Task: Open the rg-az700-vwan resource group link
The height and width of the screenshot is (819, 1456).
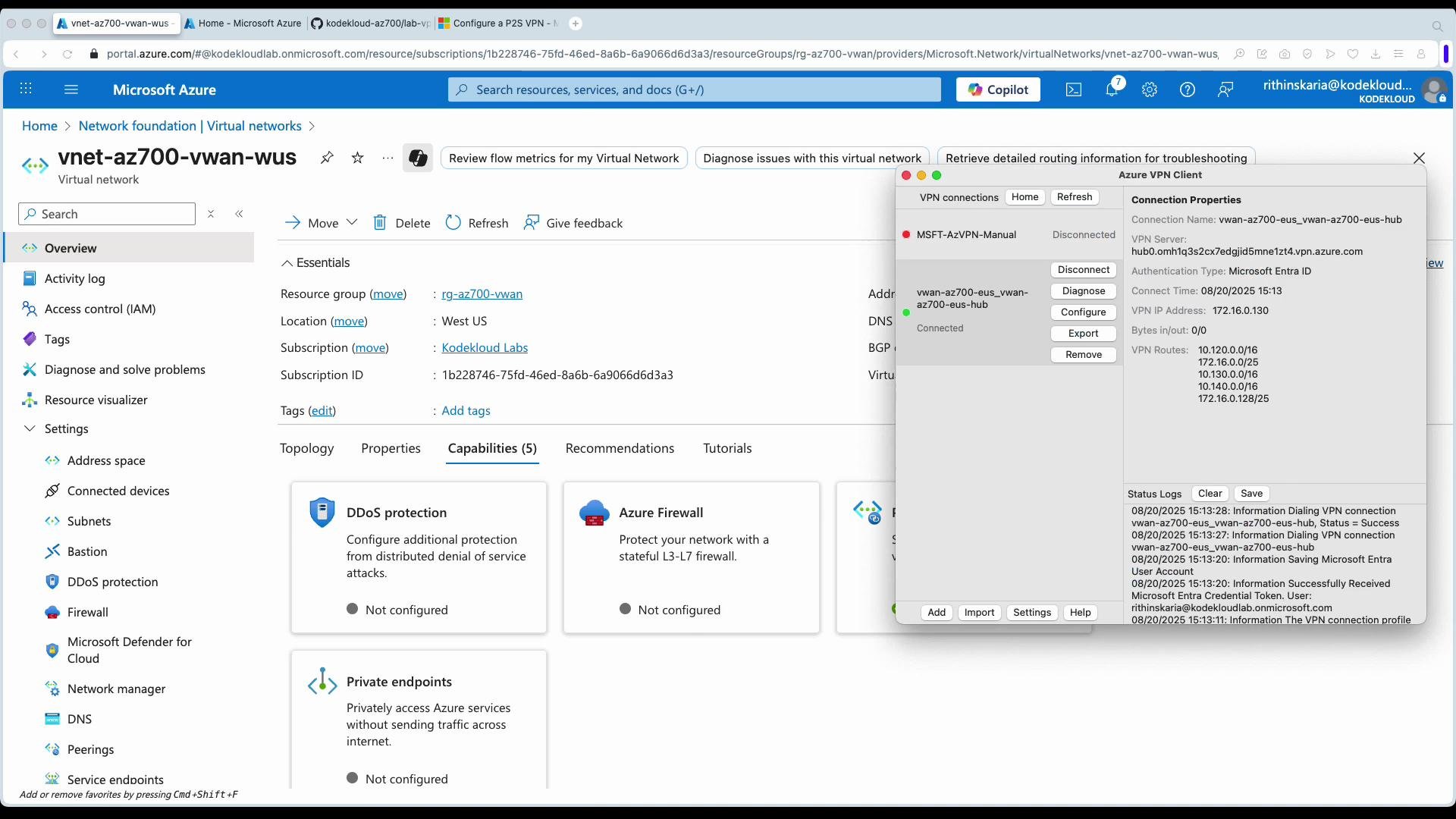Action: pos(482,294)
